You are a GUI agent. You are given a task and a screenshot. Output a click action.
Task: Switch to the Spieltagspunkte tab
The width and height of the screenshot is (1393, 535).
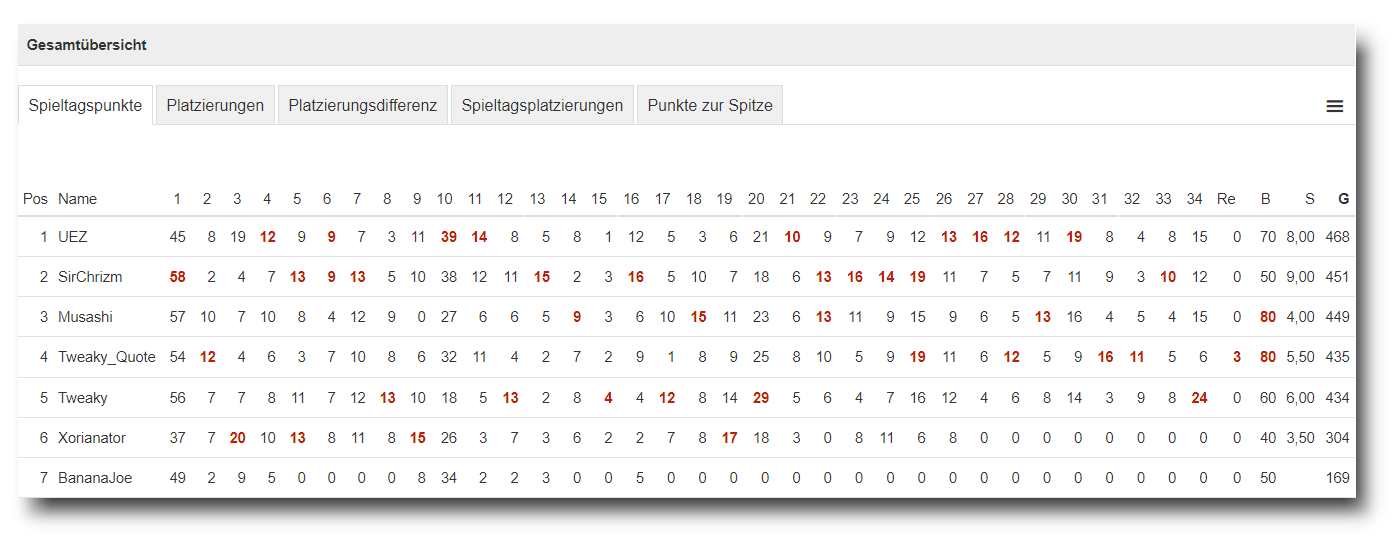(85, 105)
